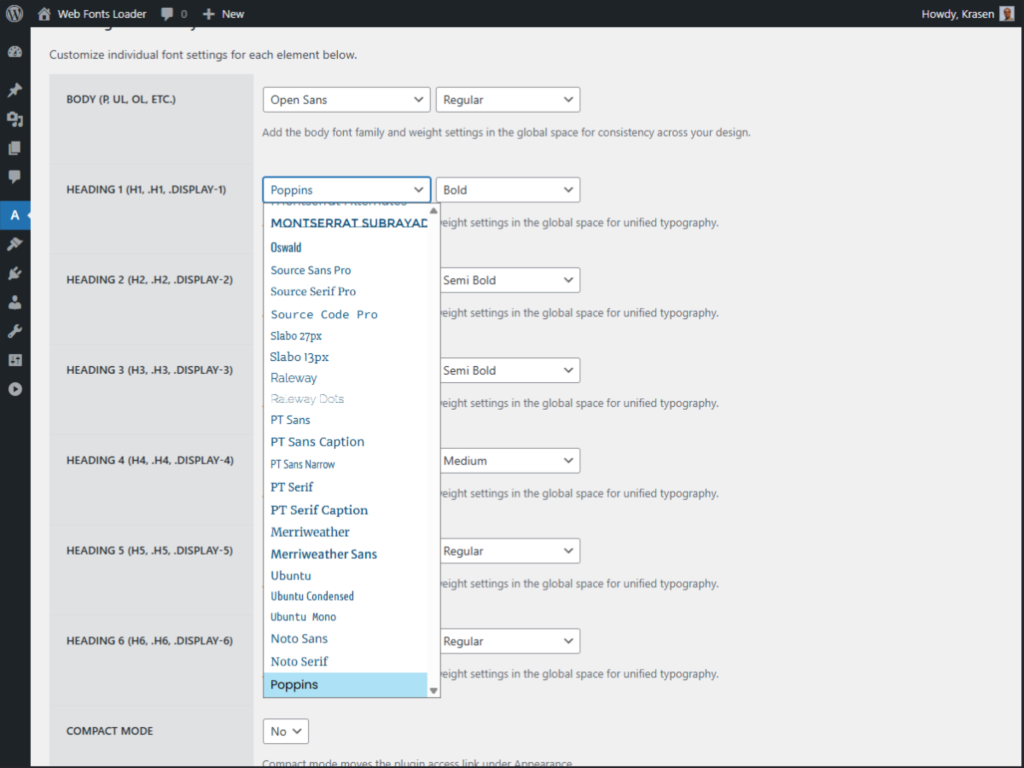Open Appearance with the paintbrush icon
The width and height of the screenshot is (1024, 768).
tap(14, 243)
